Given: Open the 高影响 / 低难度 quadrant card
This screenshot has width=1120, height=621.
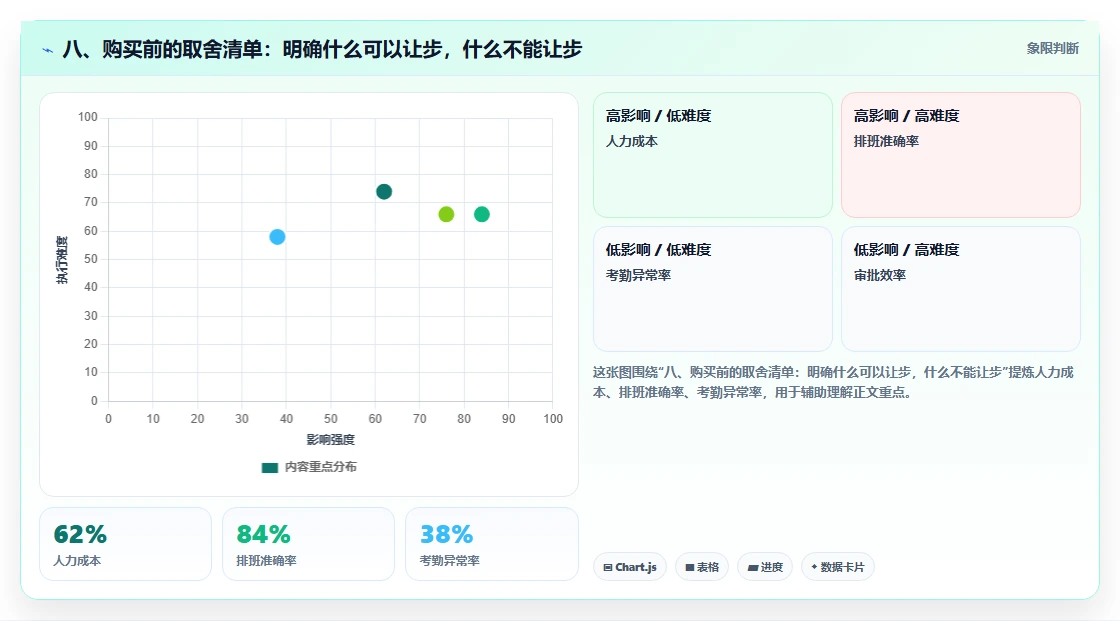Looking at the screenshot, I should [713, 155].
